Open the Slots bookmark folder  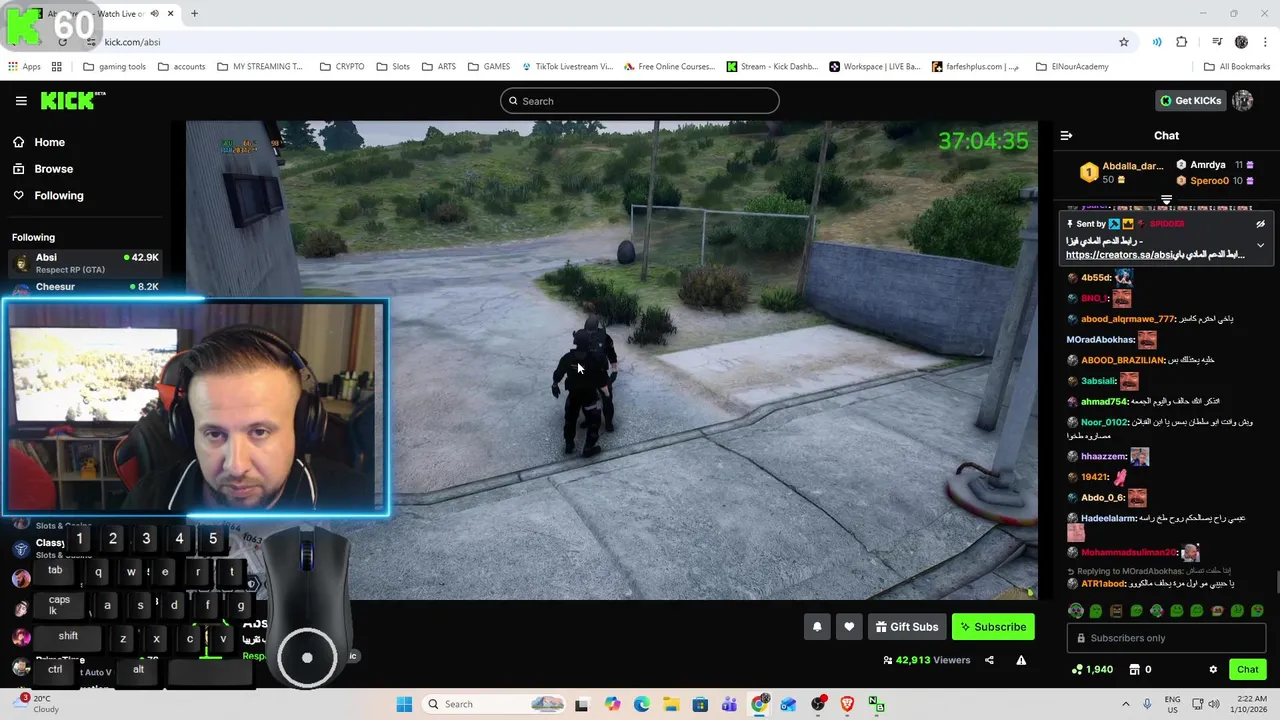393,67
